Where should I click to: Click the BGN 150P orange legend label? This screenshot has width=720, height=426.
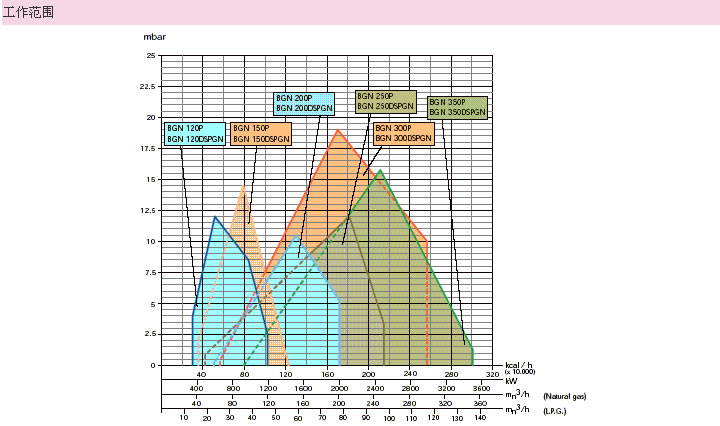(x=261, y=134)
